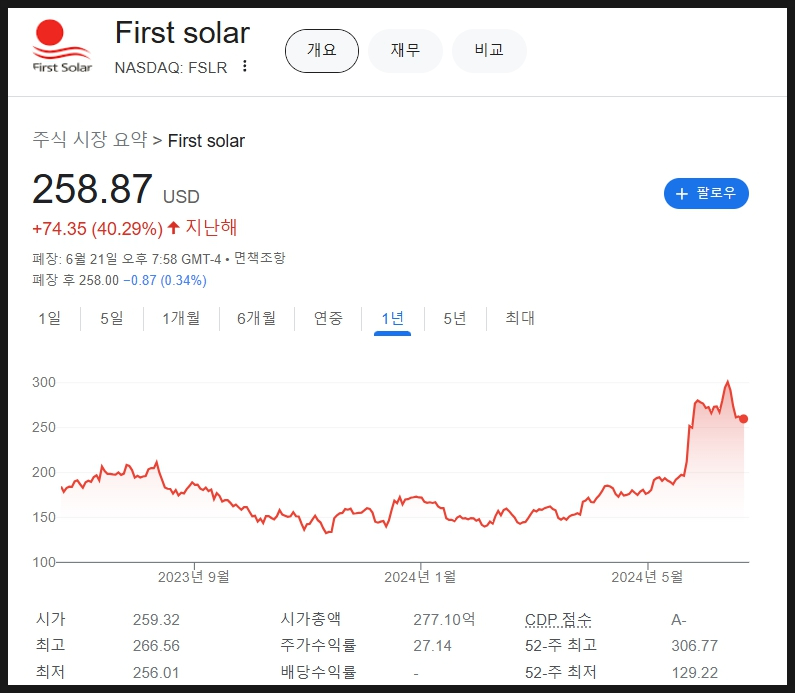Click the 시가총액 value 277.10억
The image size is (795, 693).
click(x=444, y=619)
